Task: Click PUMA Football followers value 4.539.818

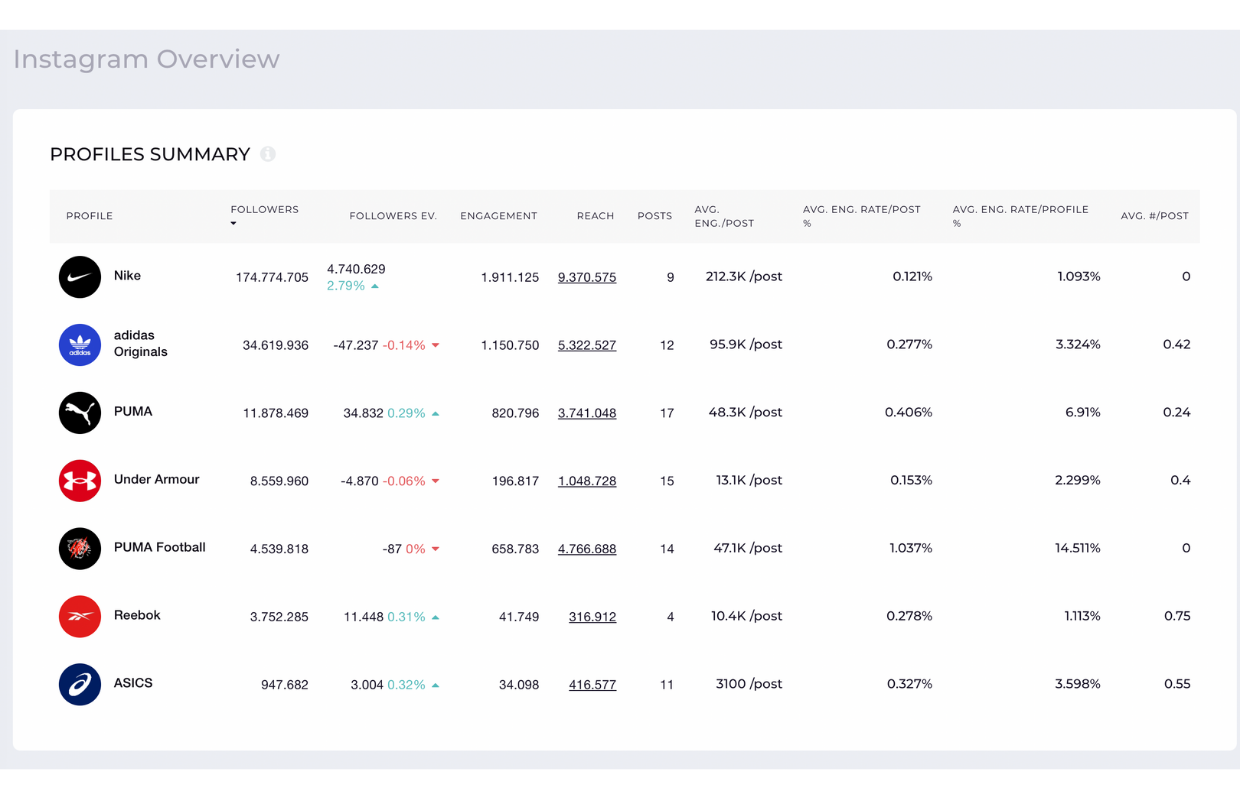Action: [279, 549]
